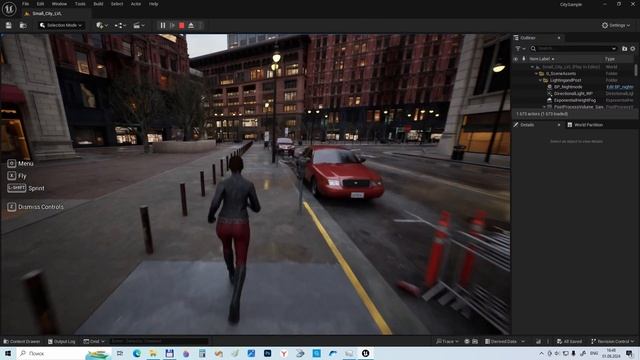Screen dimensions: 640x360
Task: Sort by the Type column
Action: coord(610,59)
